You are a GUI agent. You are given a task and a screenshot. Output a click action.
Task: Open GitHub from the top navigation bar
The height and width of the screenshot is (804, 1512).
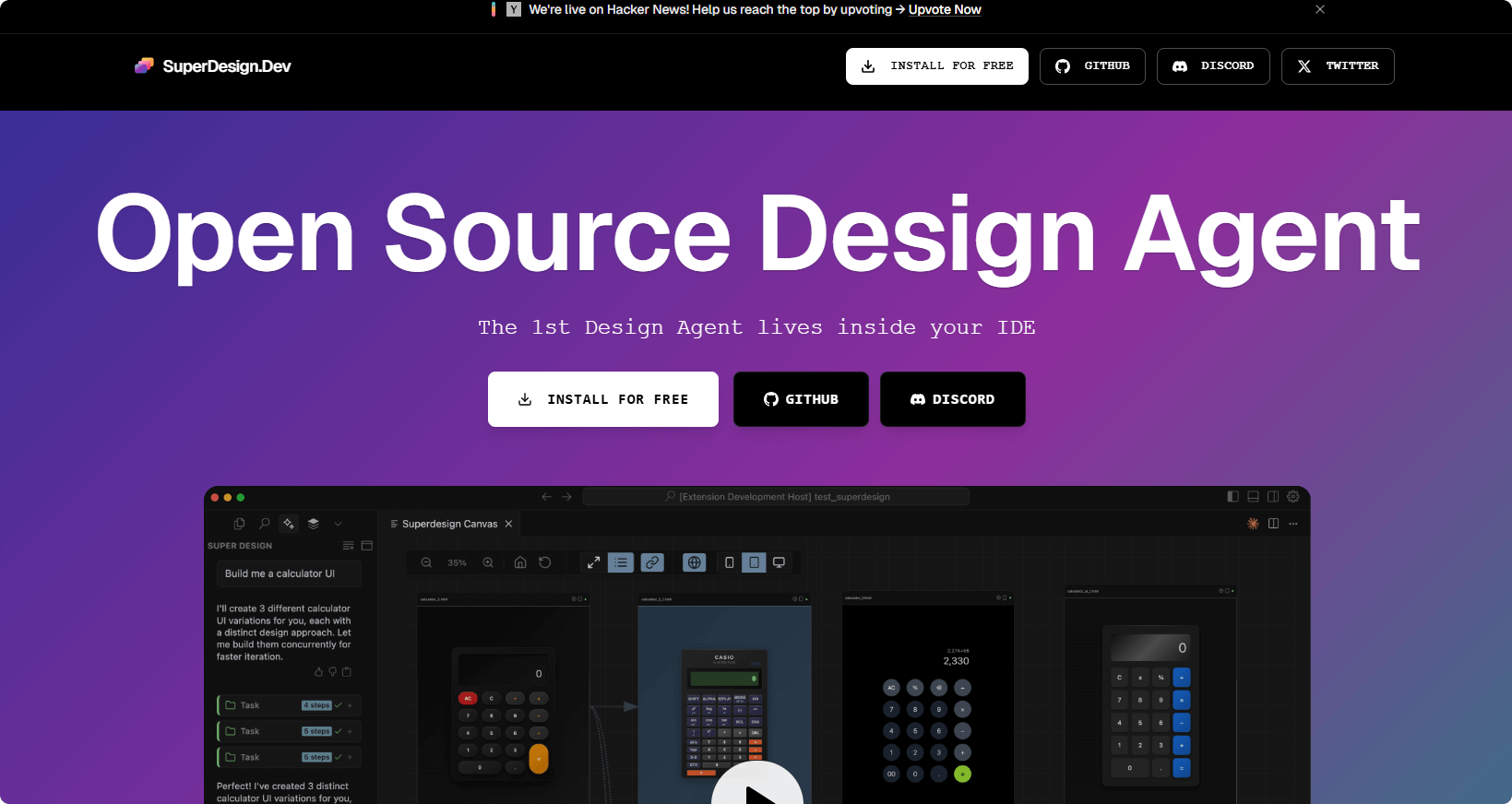pyautogui.click(x=1092, y=66)
